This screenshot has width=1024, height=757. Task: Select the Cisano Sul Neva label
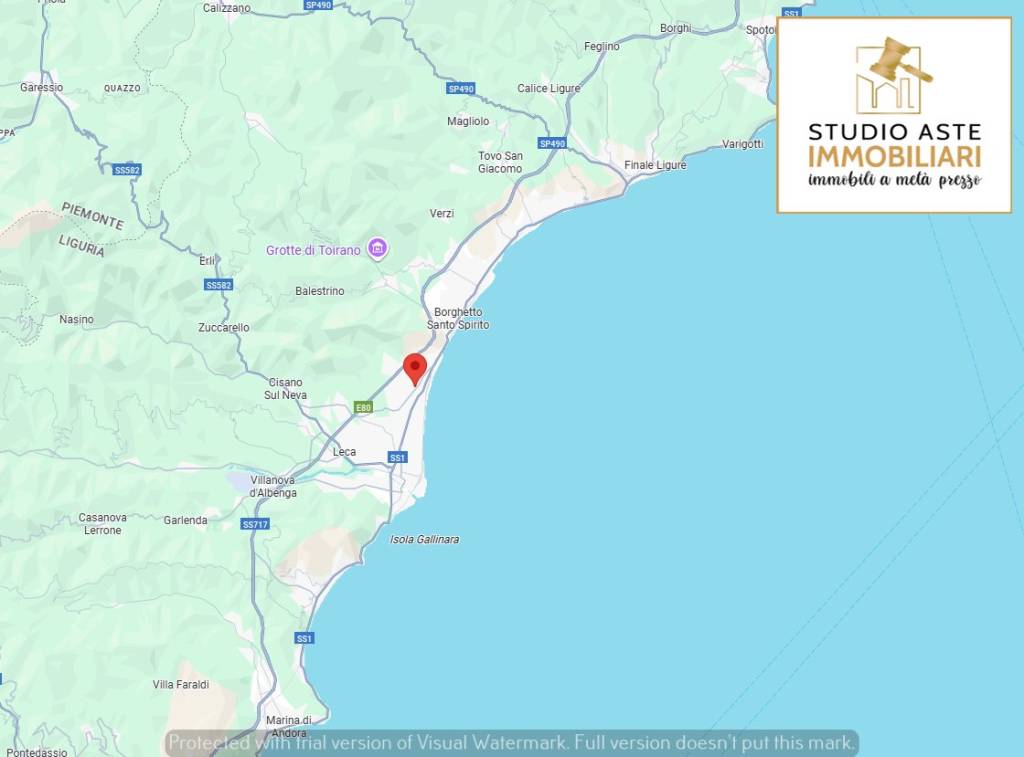[285, 389]
